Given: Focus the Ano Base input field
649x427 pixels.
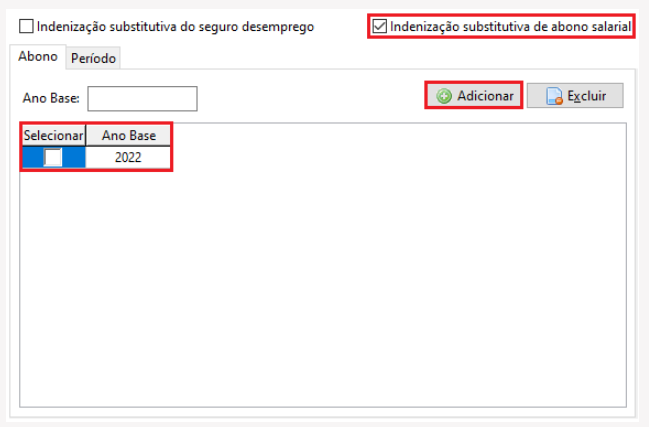Looking at the screenshot, I should 142,98.
